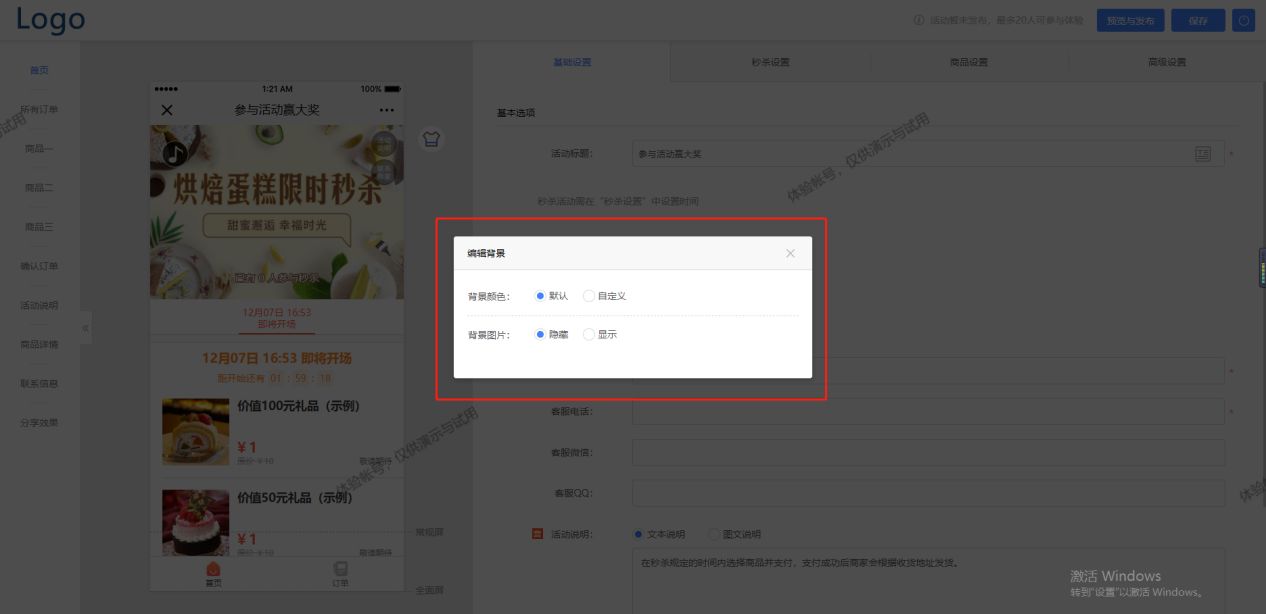Viewport: 1266px width, 614px height.
Task: Click the 首页 icon in preview bottom bar
Action: (x=212, y=570)
